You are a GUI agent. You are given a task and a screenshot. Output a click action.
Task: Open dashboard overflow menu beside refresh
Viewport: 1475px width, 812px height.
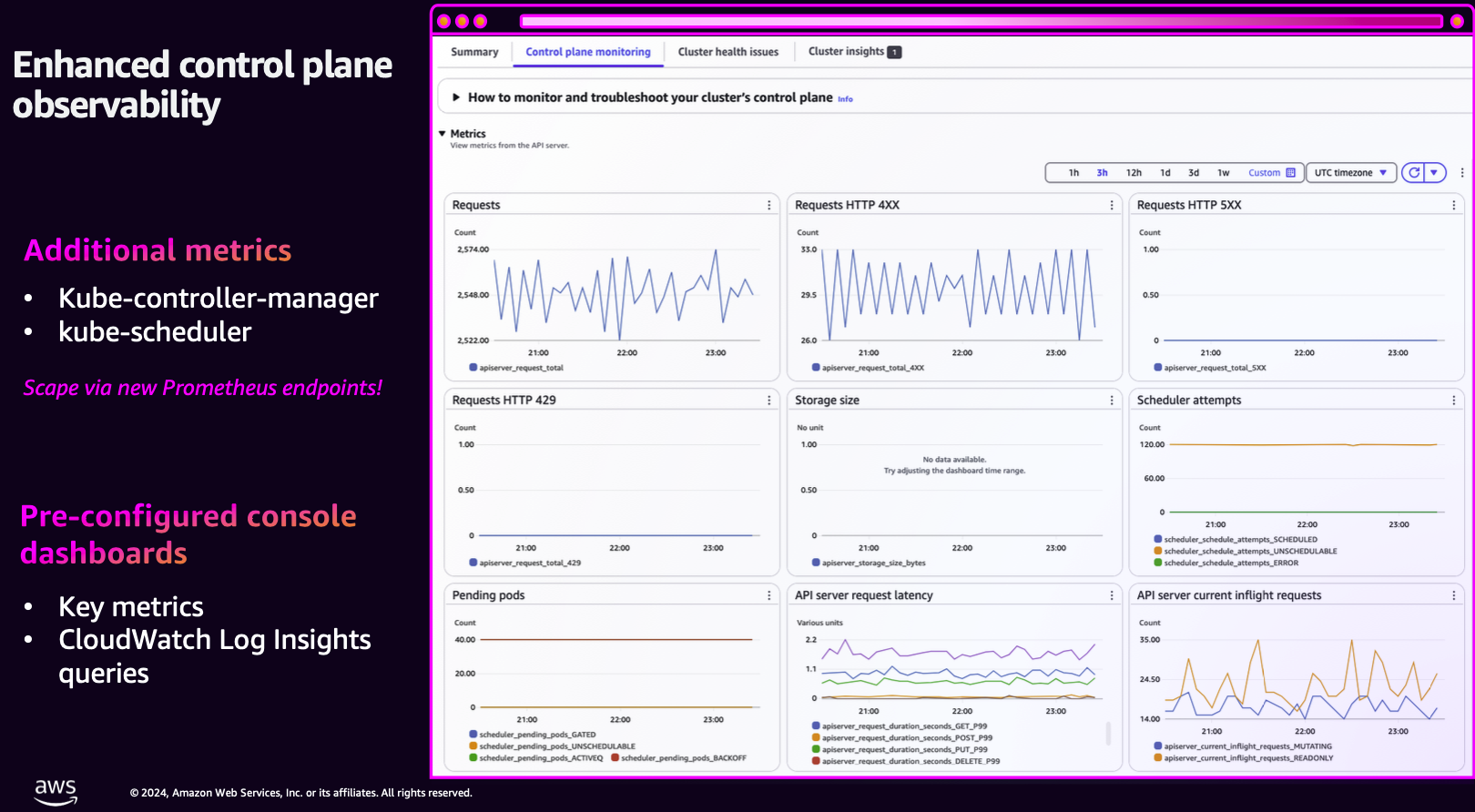pyautogui.click(x=1462, y=173)
